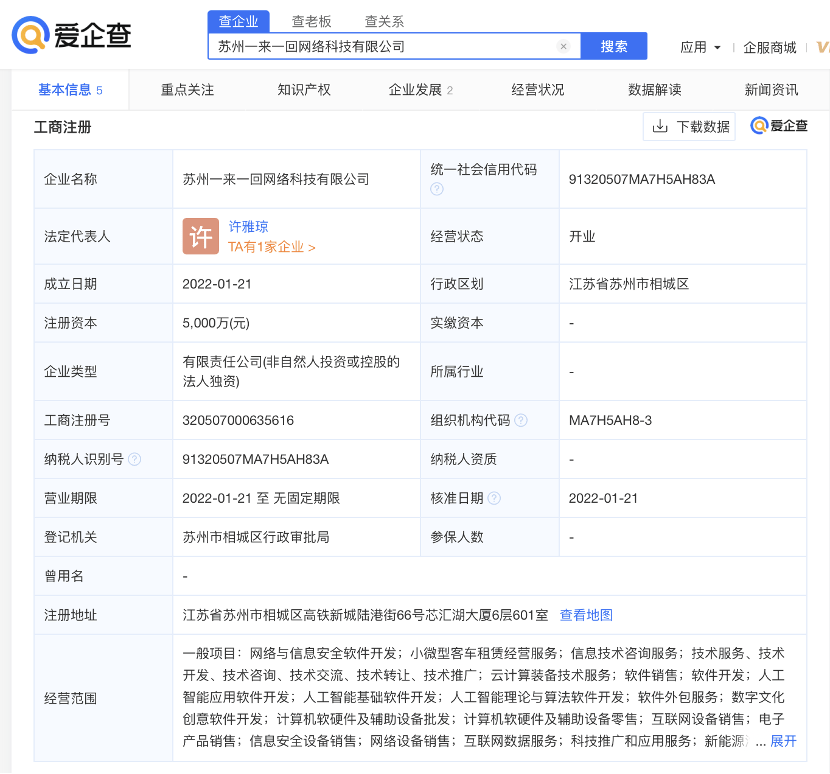The image size is (830, 774).
Task: Switch to 查关系 search tab
Action: tap(384, 21)
